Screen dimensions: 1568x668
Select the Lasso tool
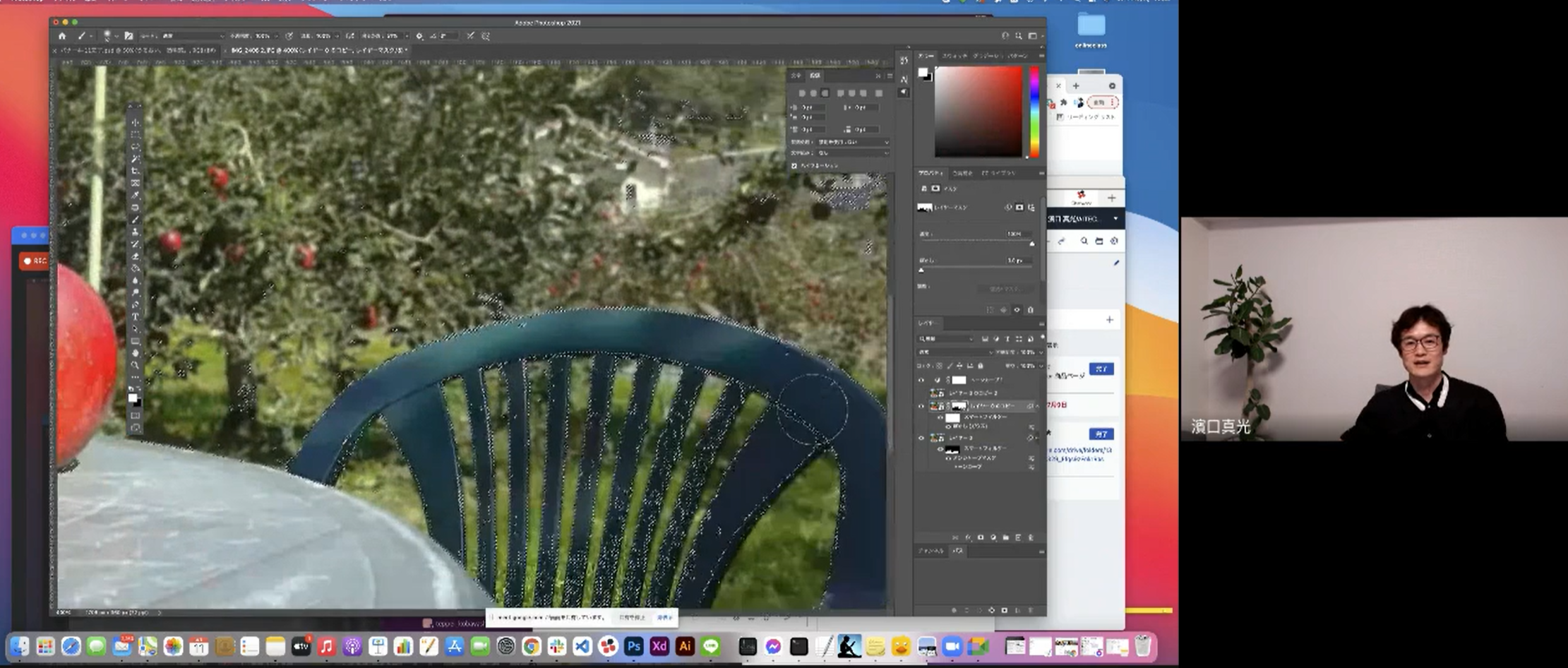[136, 147]
